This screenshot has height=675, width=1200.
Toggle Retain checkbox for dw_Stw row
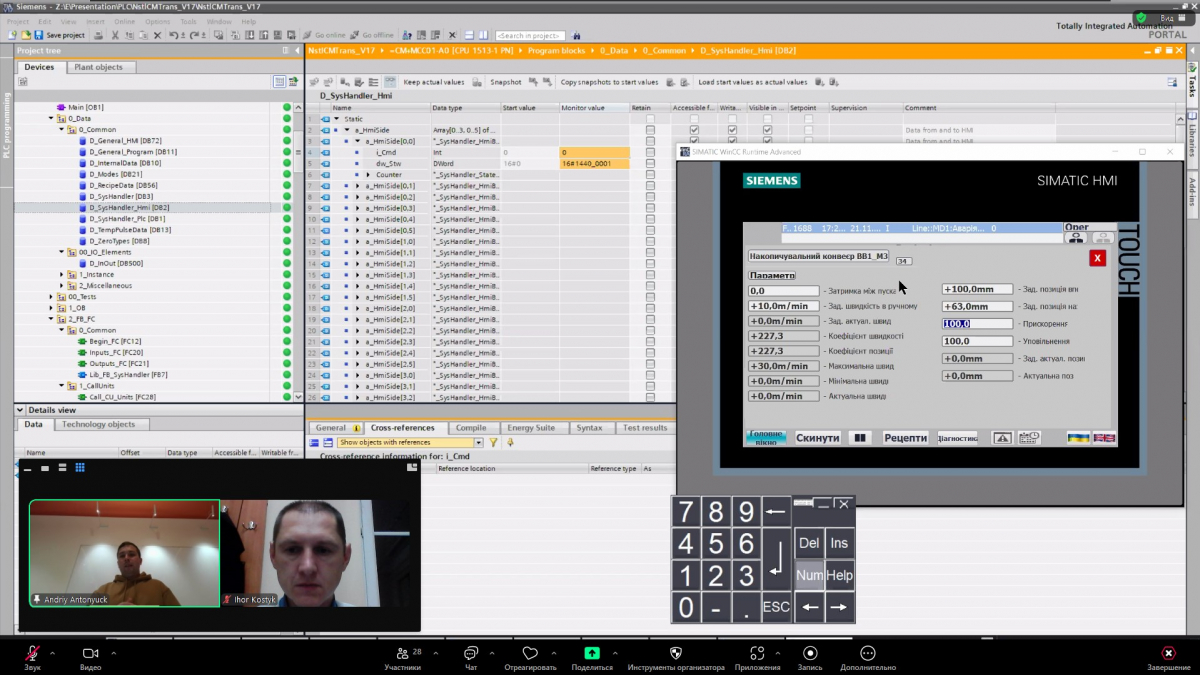650,163
